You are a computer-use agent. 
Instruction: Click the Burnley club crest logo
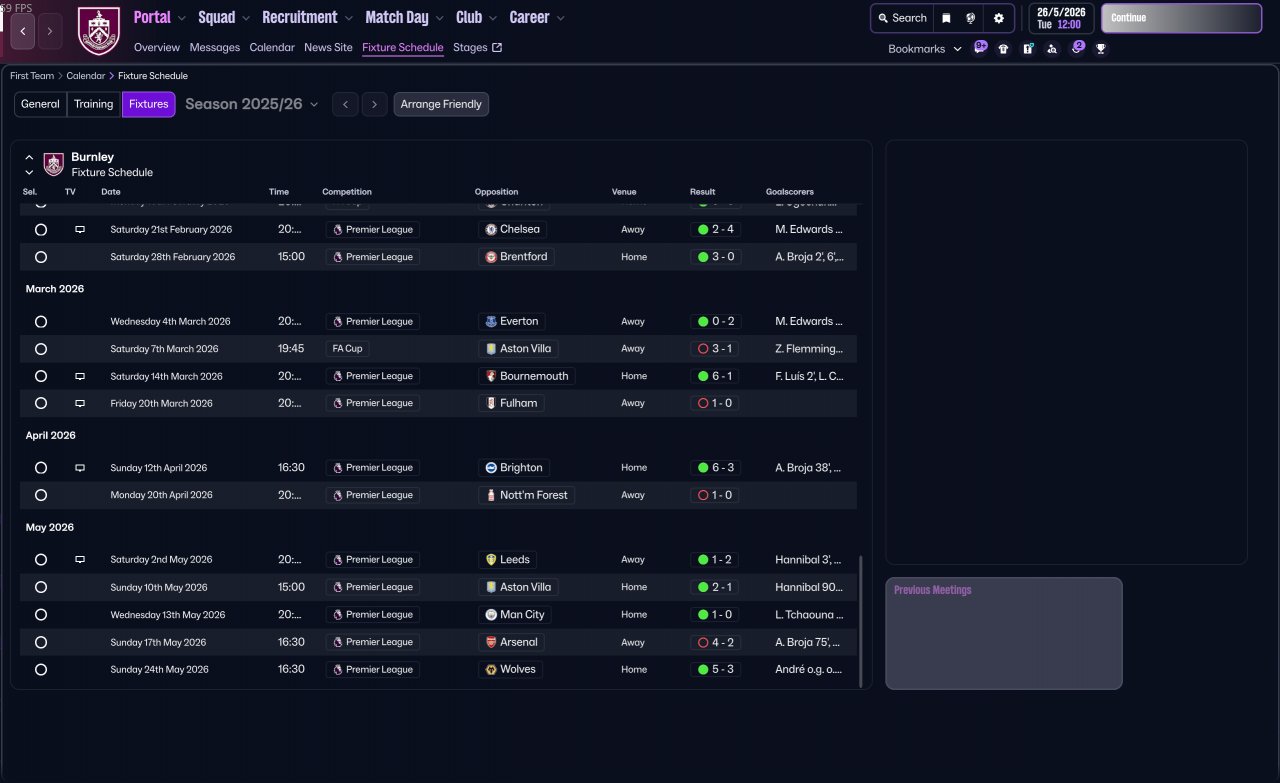98,31
